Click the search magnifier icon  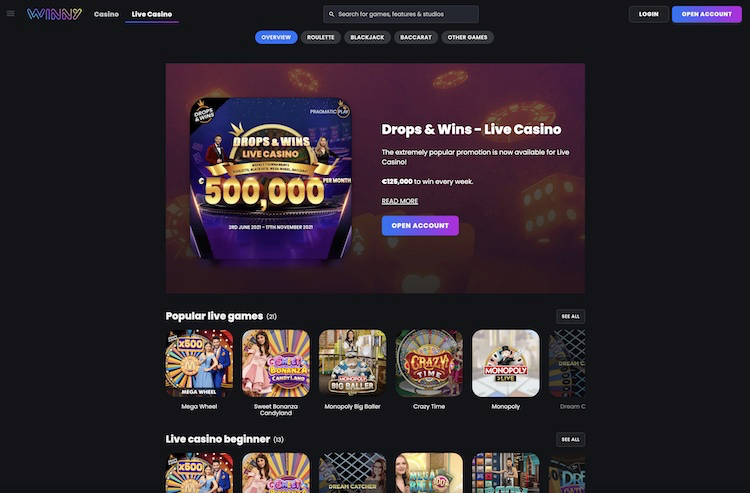(x=331, y=14)
